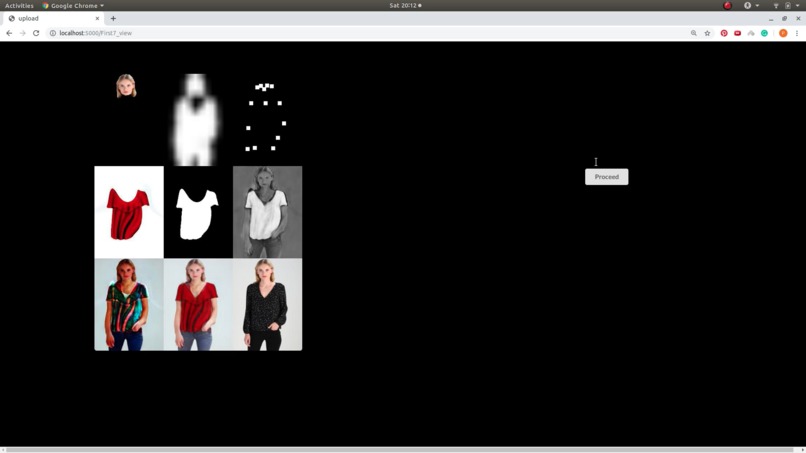
Task: Click the woman in colorful striped top
Action: click(129, 304)
